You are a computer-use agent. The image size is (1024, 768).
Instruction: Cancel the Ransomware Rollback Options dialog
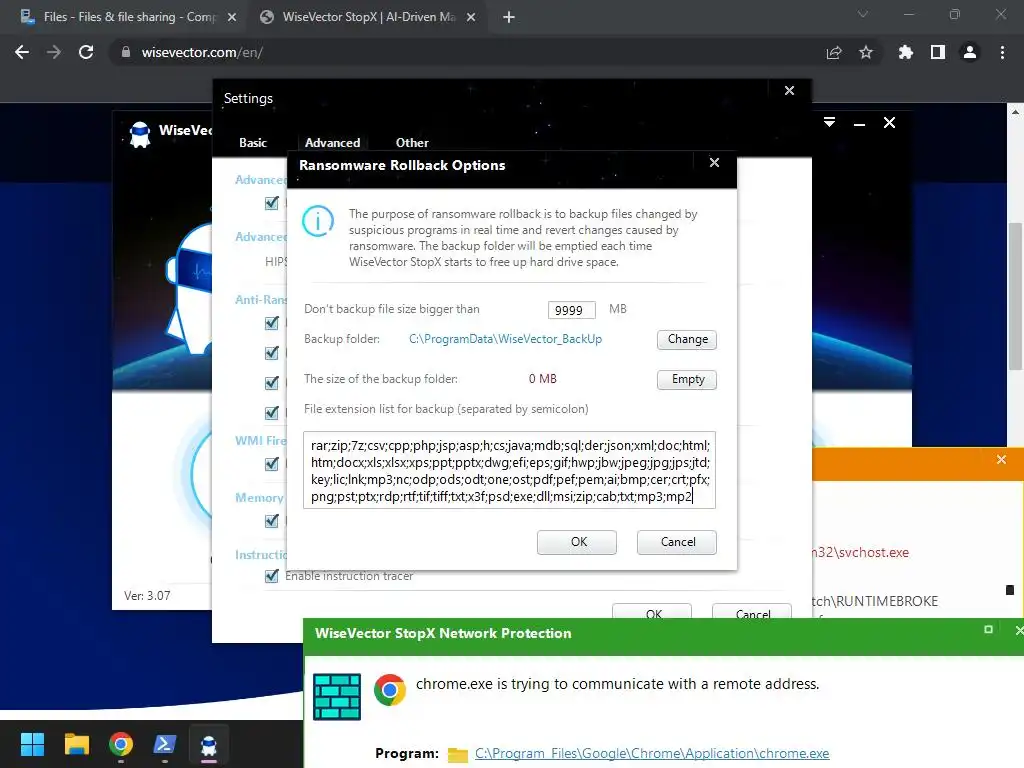pyautogui.click(x=677, y=542)
